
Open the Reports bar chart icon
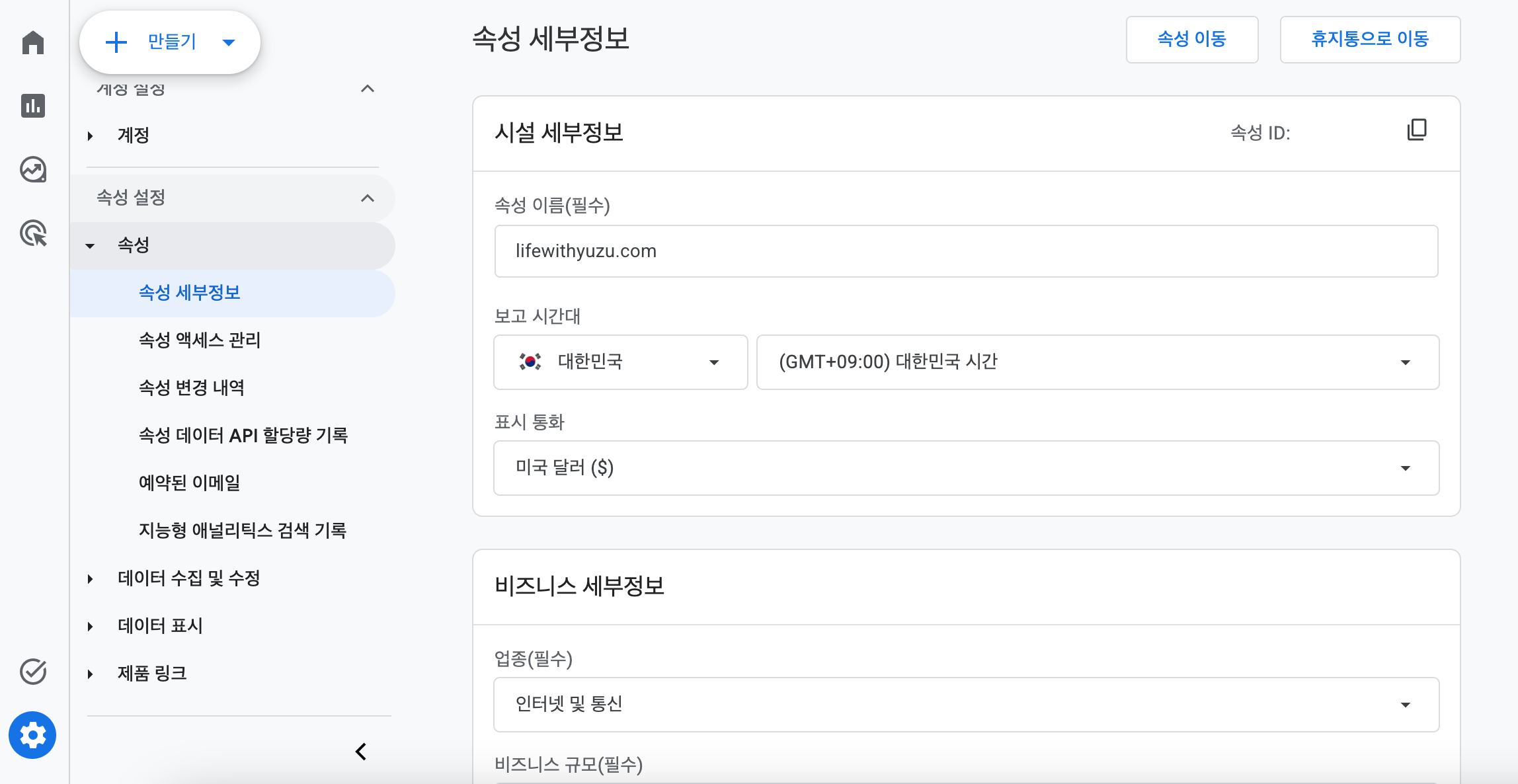33,106
